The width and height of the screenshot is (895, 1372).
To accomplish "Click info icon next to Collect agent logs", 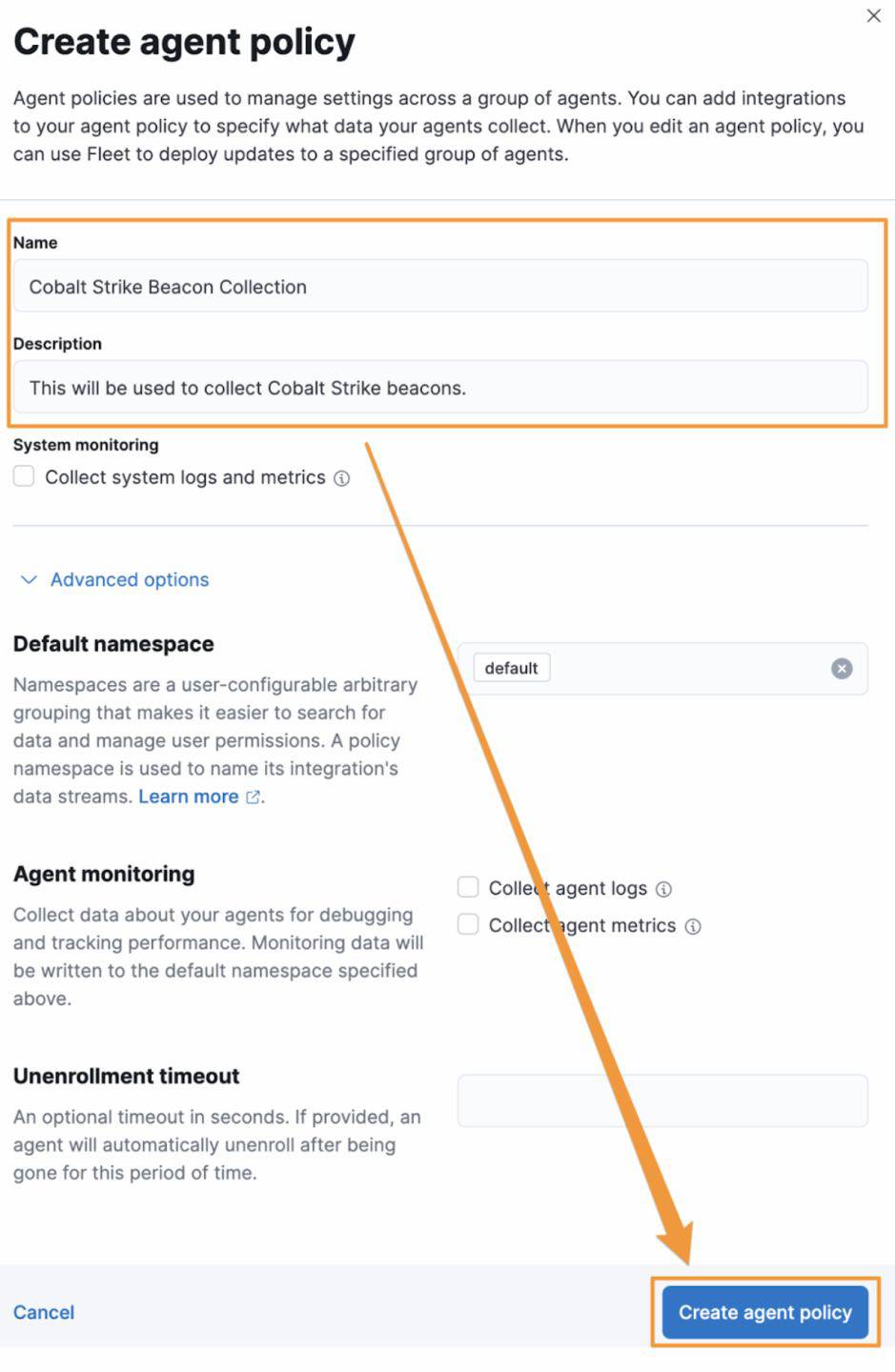I will pyautogui.click(x=664, y=889).
